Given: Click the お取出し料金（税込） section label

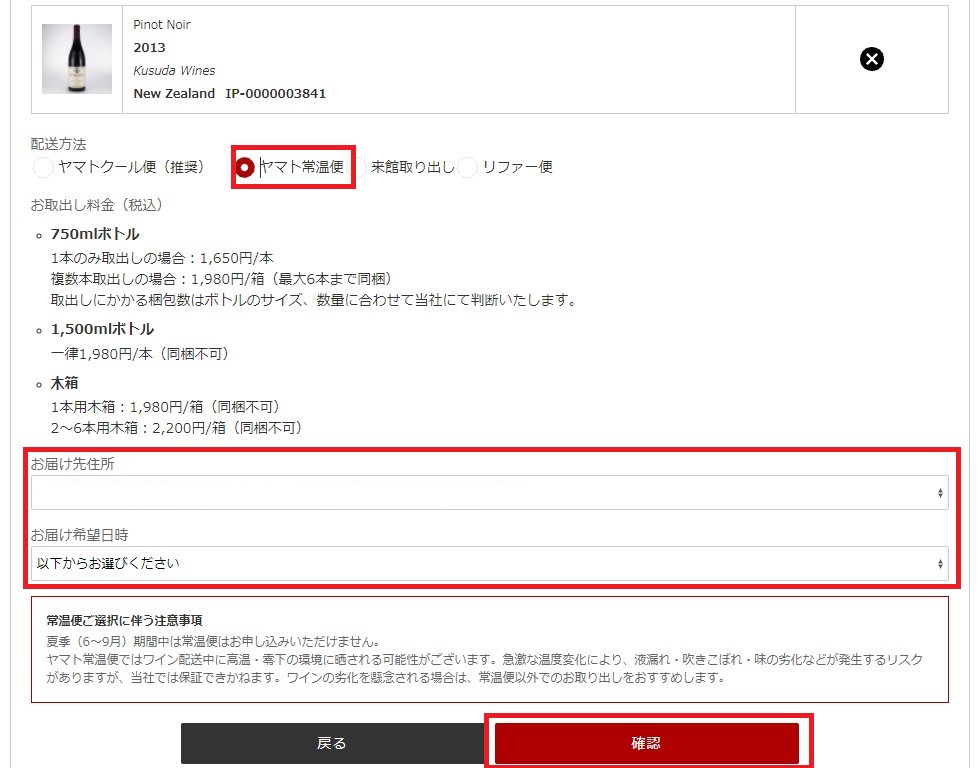Looking at the screenshot, I should pyautogui.click(x=96, y=205).
